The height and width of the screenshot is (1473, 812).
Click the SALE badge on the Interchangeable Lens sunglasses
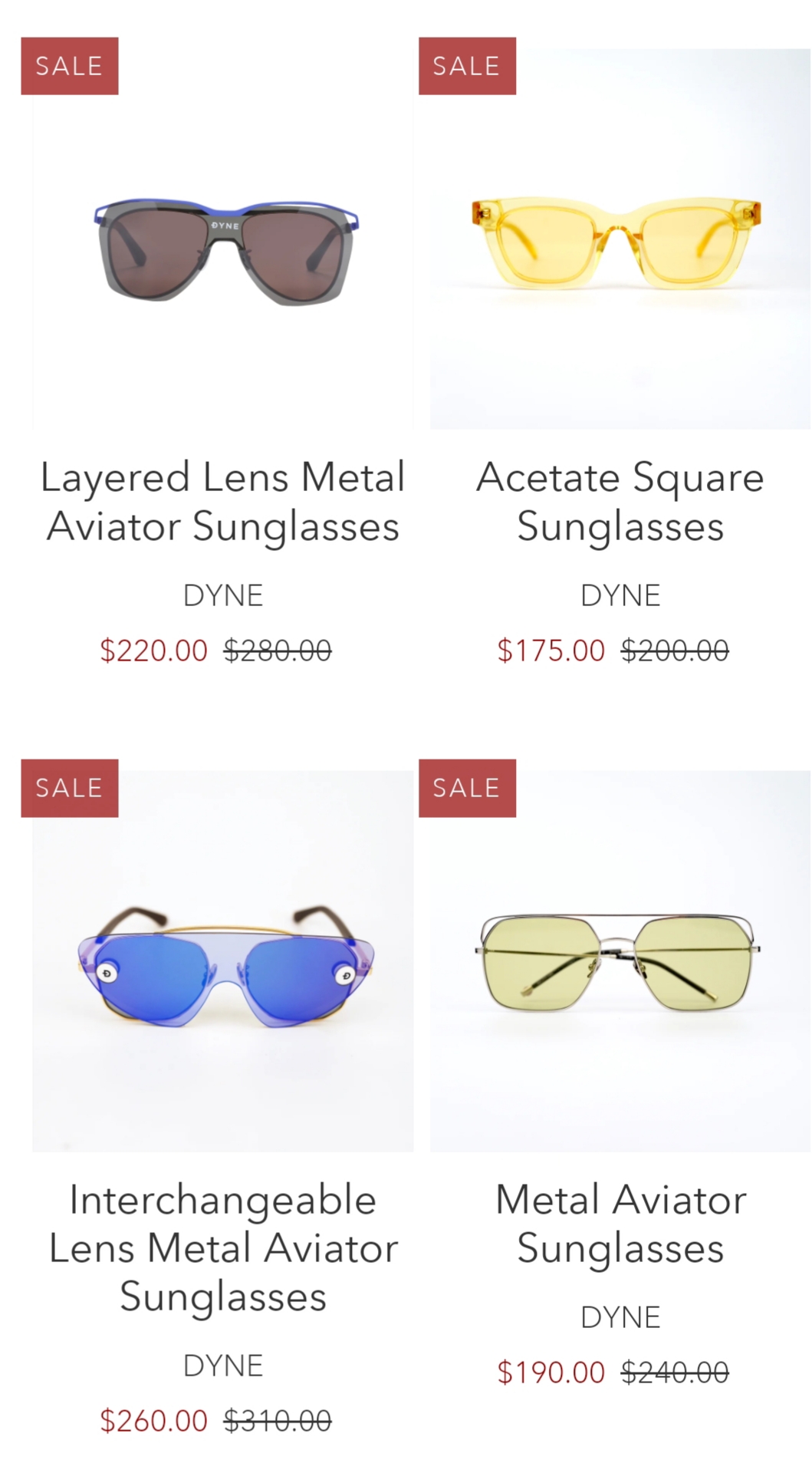coord(70,788)
